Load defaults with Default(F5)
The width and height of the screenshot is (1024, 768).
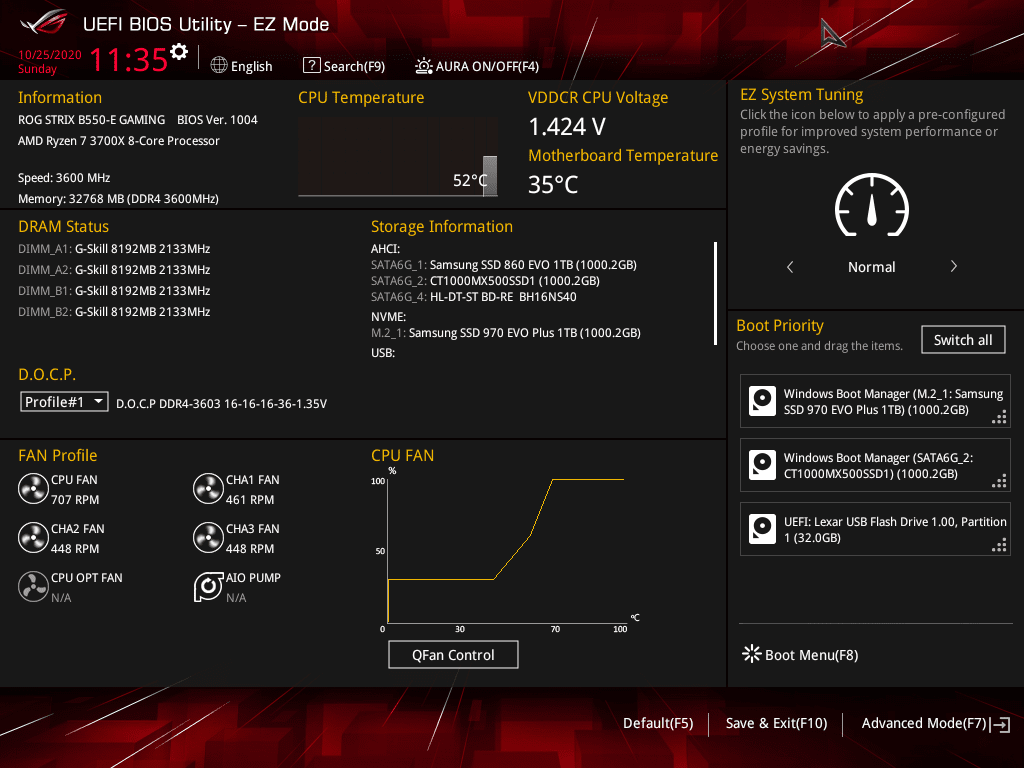pyautogui.click(x=658, y=723)
